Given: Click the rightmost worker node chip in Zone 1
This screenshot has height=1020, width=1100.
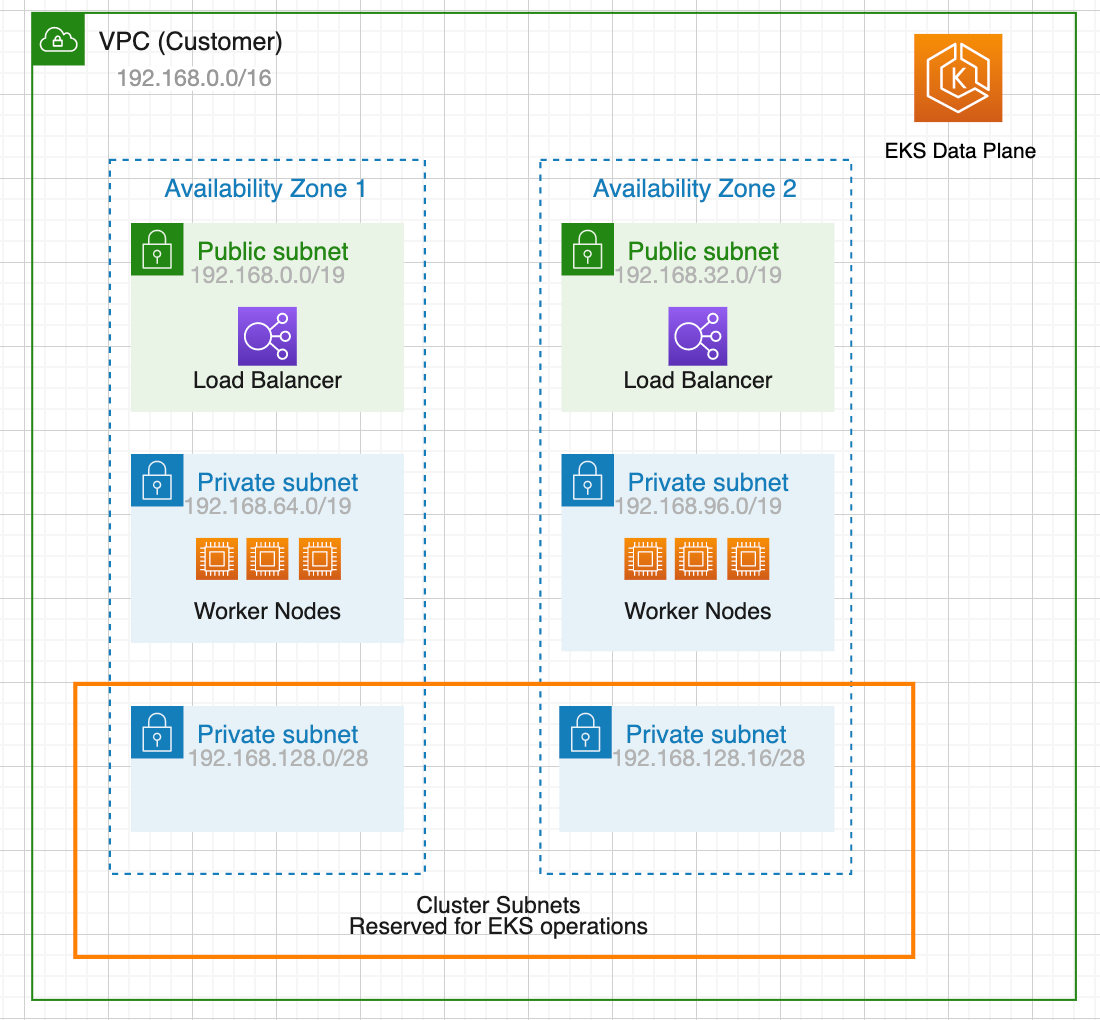Looking at the screenshot, I should click(320, 559).
